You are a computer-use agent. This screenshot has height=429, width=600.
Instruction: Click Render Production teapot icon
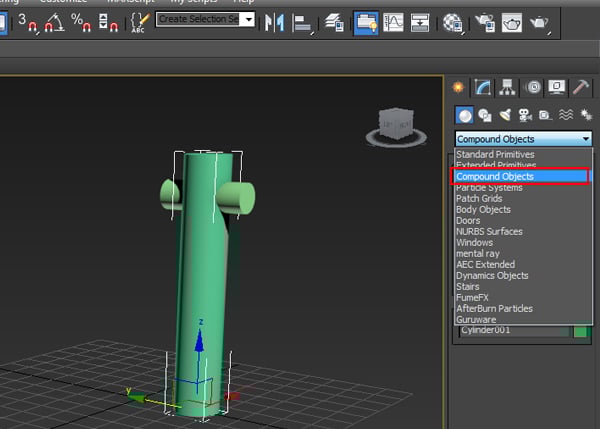(x=540, y=23)
